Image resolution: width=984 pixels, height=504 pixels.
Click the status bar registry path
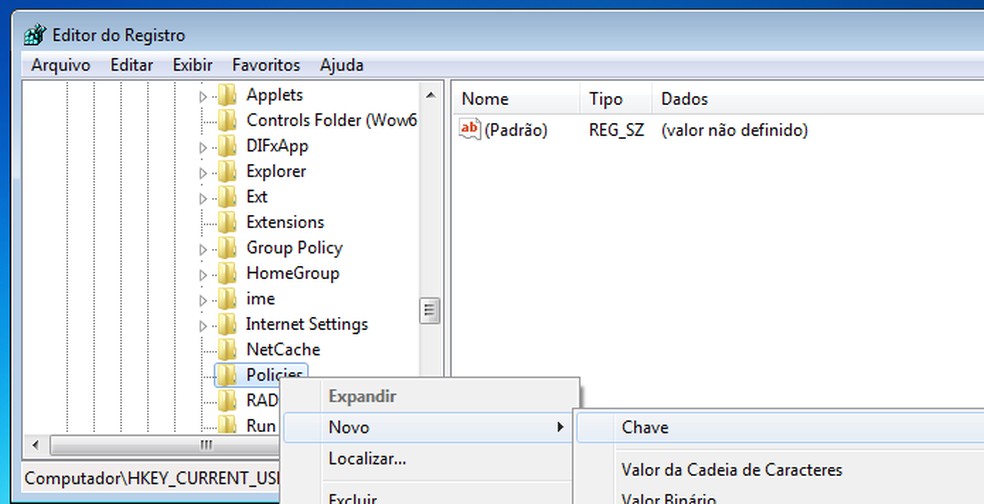pos(152,478)
